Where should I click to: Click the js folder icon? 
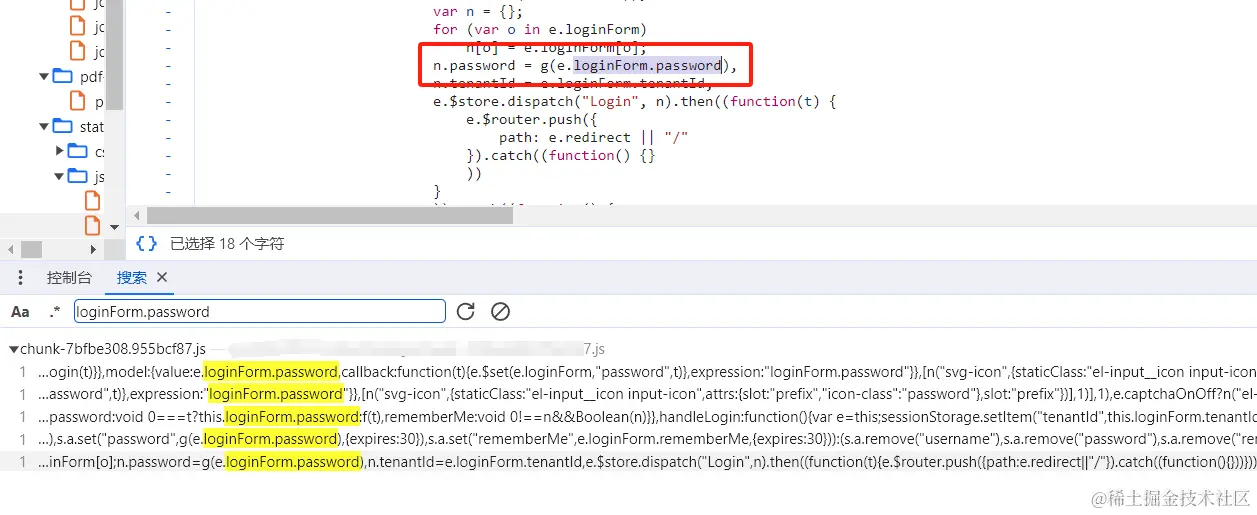78,177
